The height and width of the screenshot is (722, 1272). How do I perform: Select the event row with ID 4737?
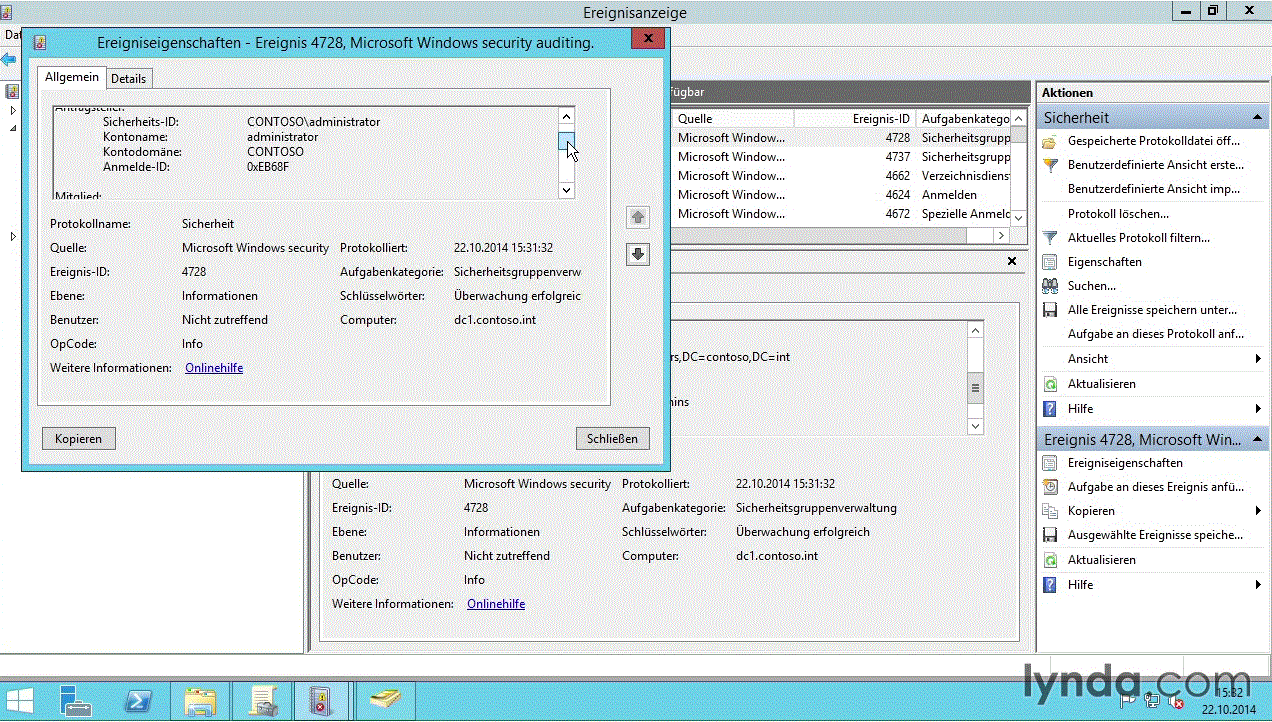(841, 157)
